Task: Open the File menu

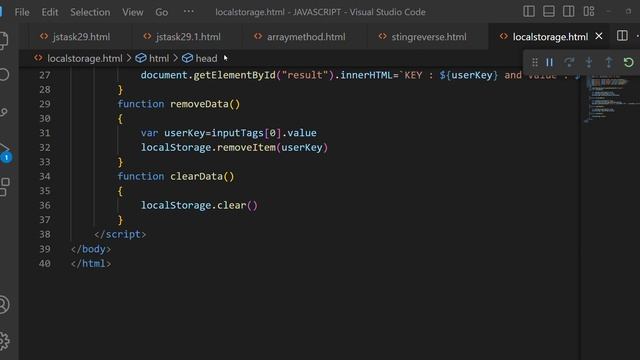Action: (x=22, y=12)
